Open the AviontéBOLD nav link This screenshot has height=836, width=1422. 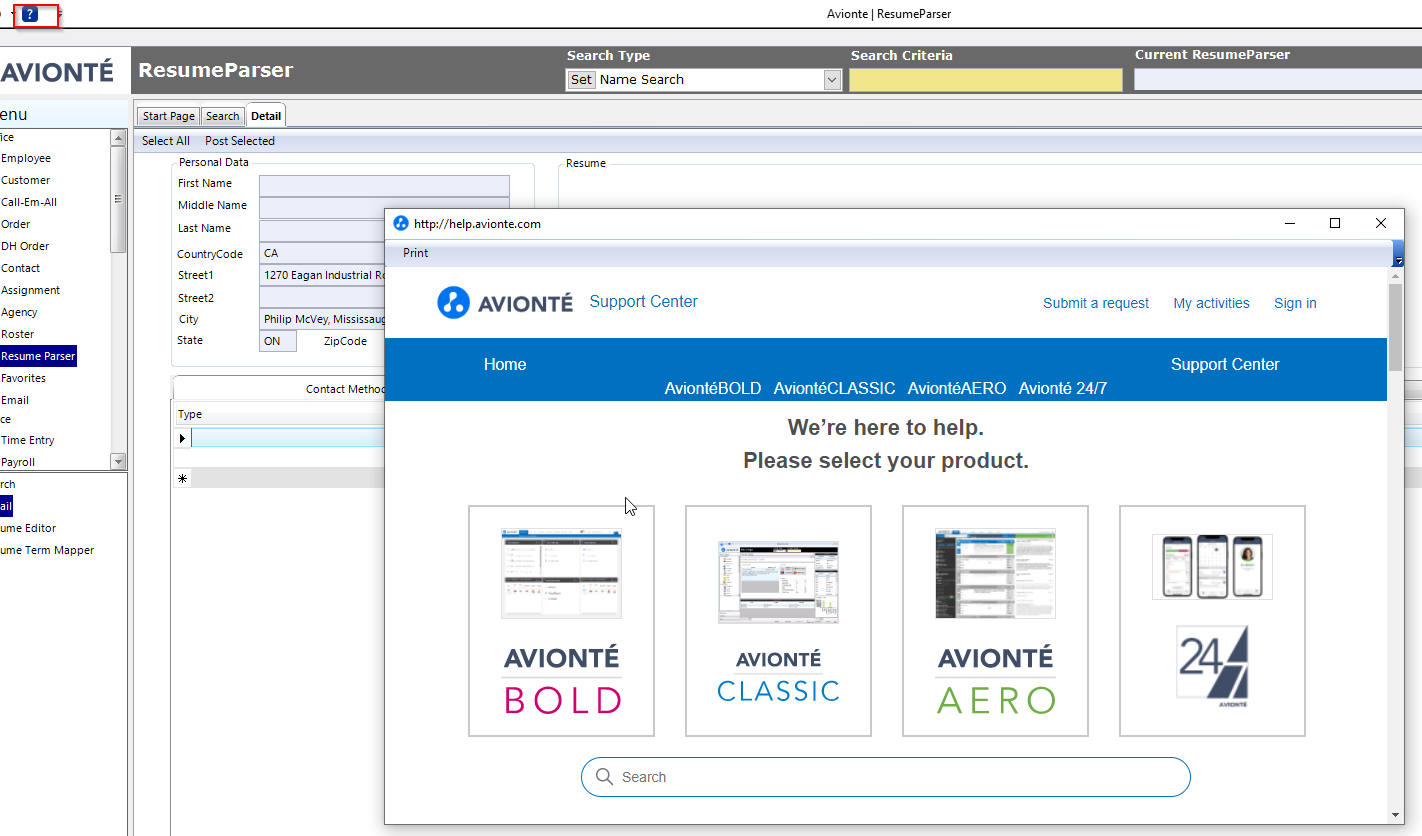[713, 389]
